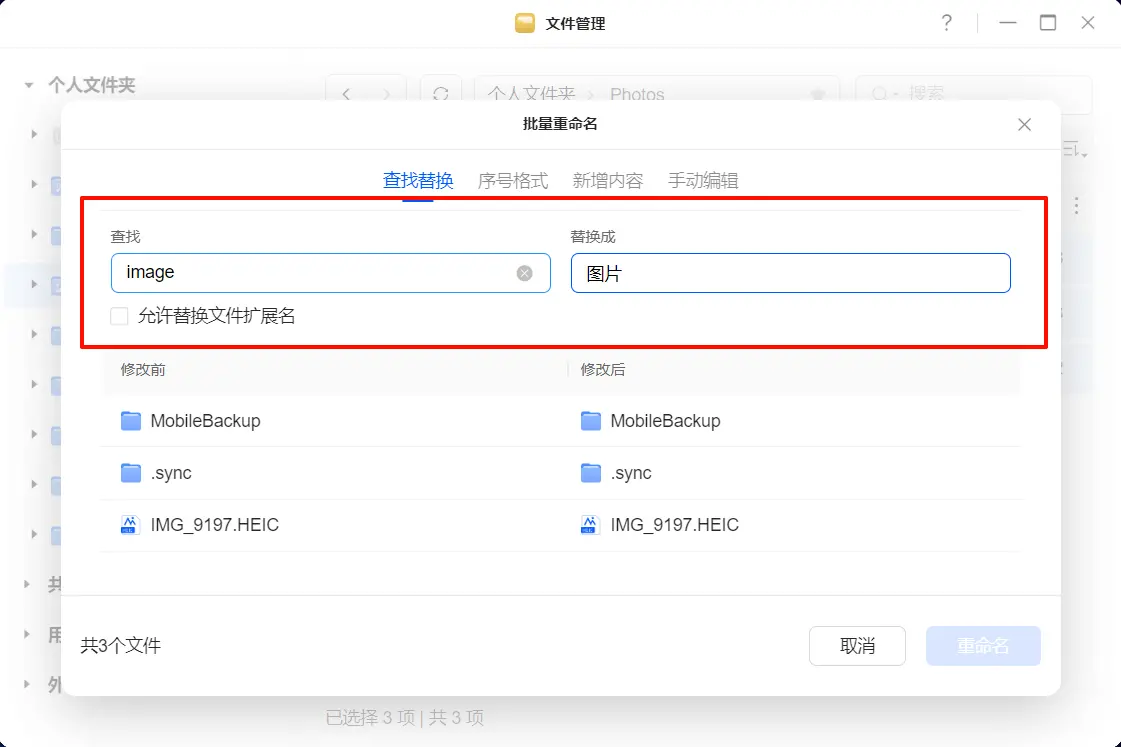Focus the 替换成 input field
Viewport: 1121px width, 747px height.
[x=790, y=273]
